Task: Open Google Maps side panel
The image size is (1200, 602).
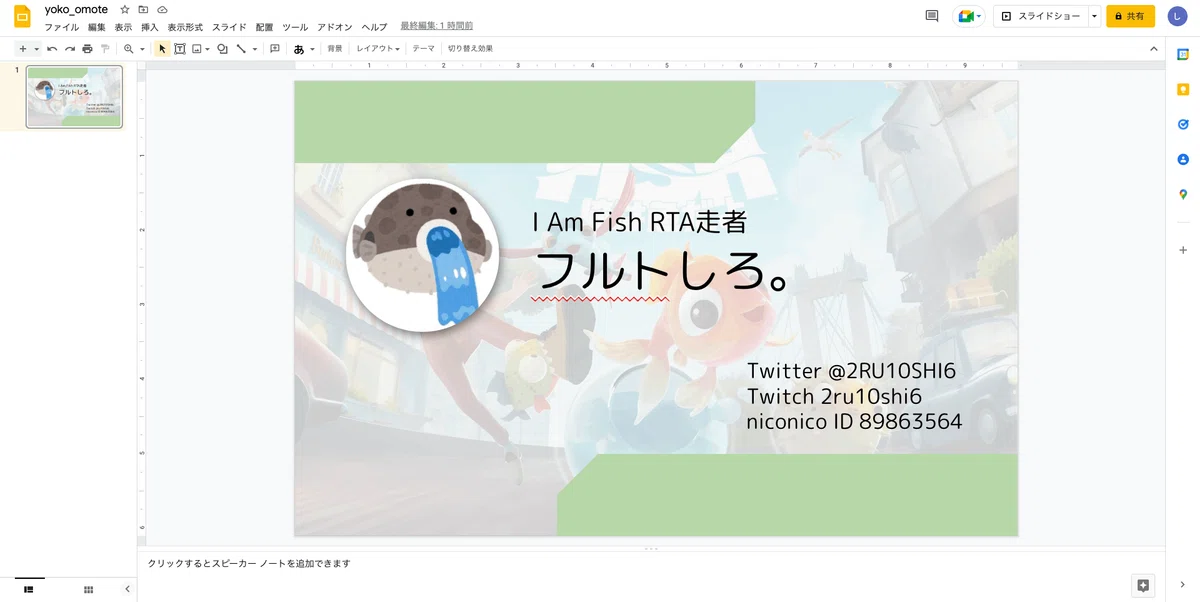Action: (x=1183, y=194)
